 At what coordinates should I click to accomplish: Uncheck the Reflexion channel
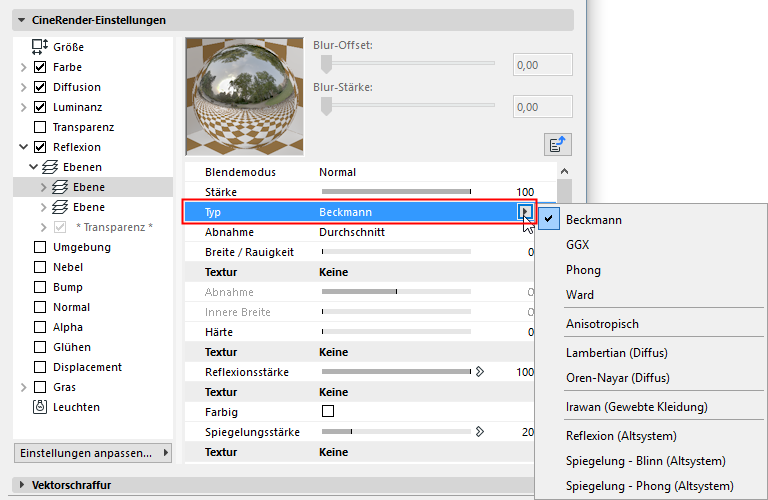coord(40,147)
